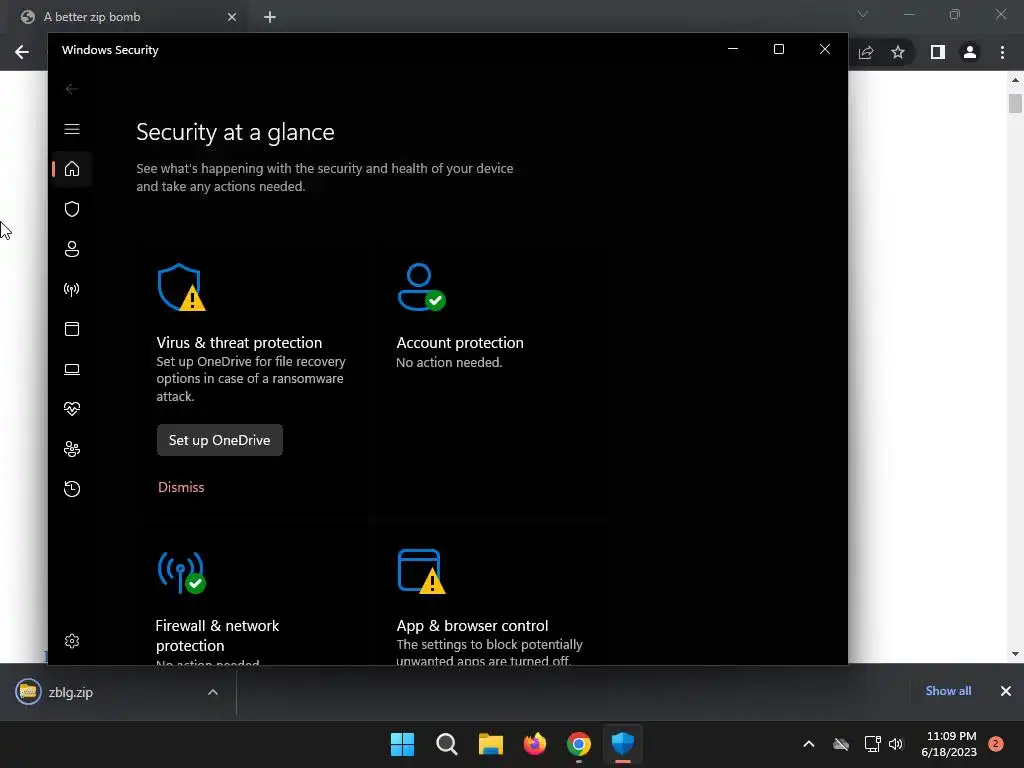Open the volume speaker tray icon
The height and width of the screenshot is (768, 1024).
pyautogui.click(x=896, y=744)
